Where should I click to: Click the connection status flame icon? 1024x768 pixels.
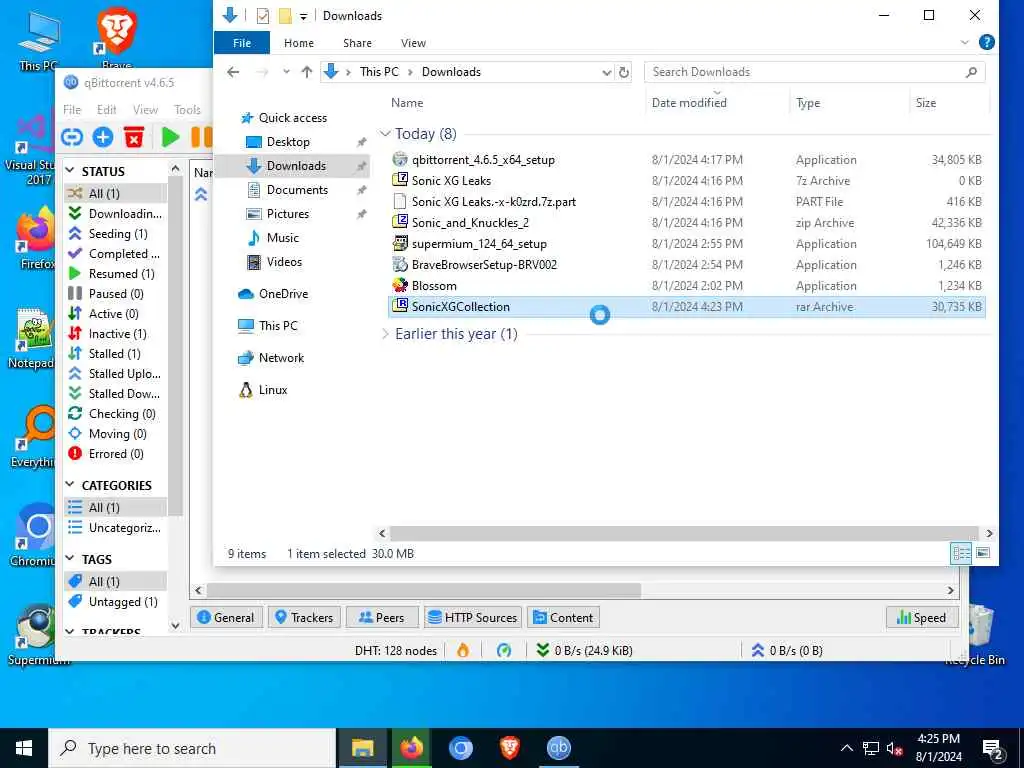point(463,650)
